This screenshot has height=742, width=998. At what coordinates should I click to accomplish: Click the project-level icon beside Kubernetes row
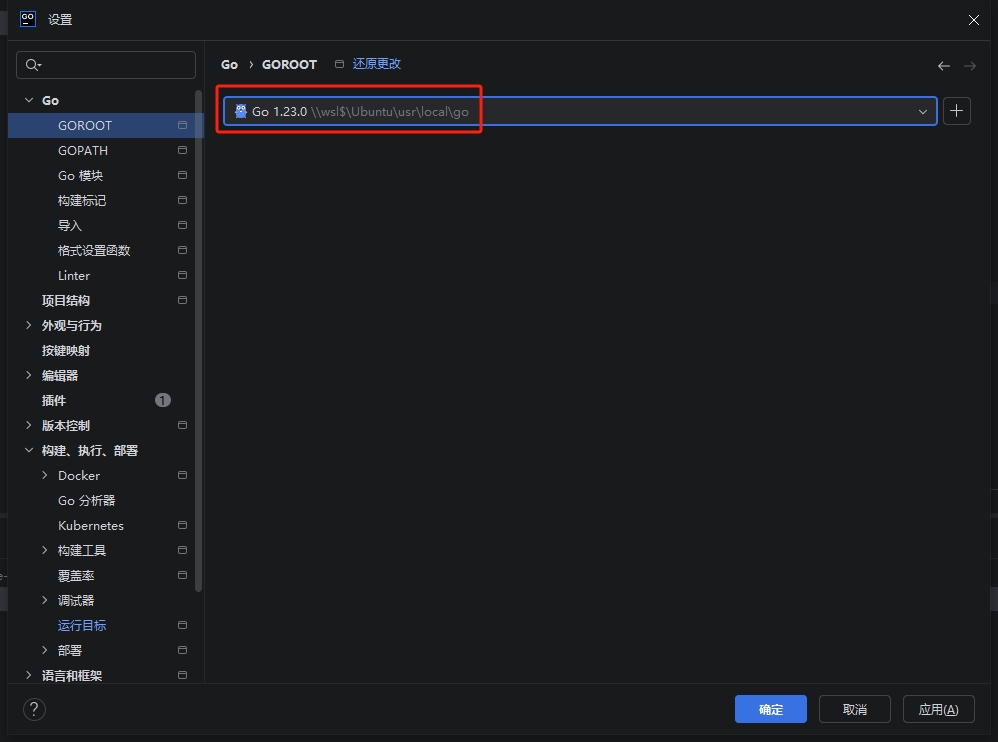point(182,525)
